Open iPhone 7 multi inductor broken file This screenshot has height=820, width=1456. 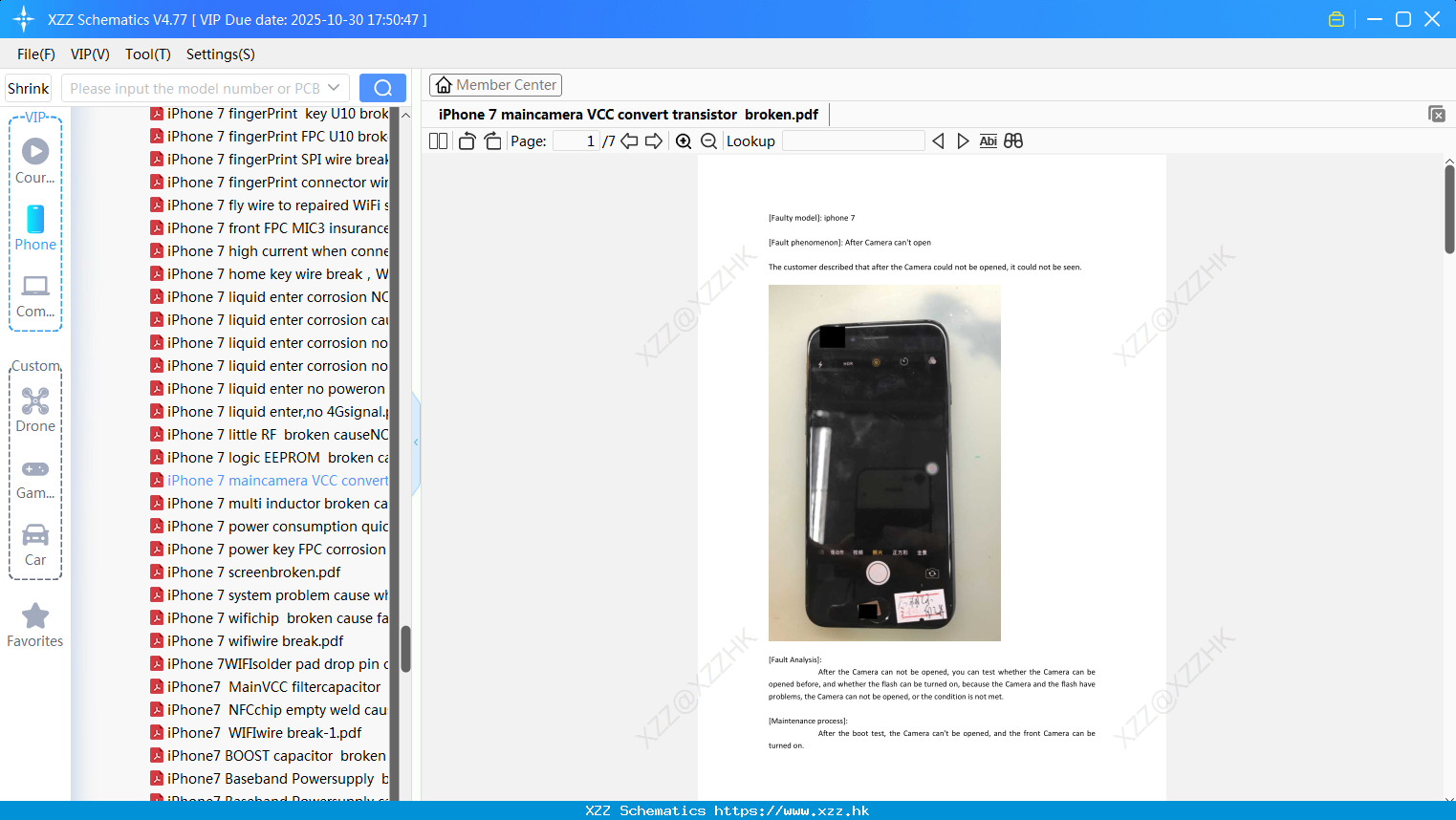[x=270, y=504]
